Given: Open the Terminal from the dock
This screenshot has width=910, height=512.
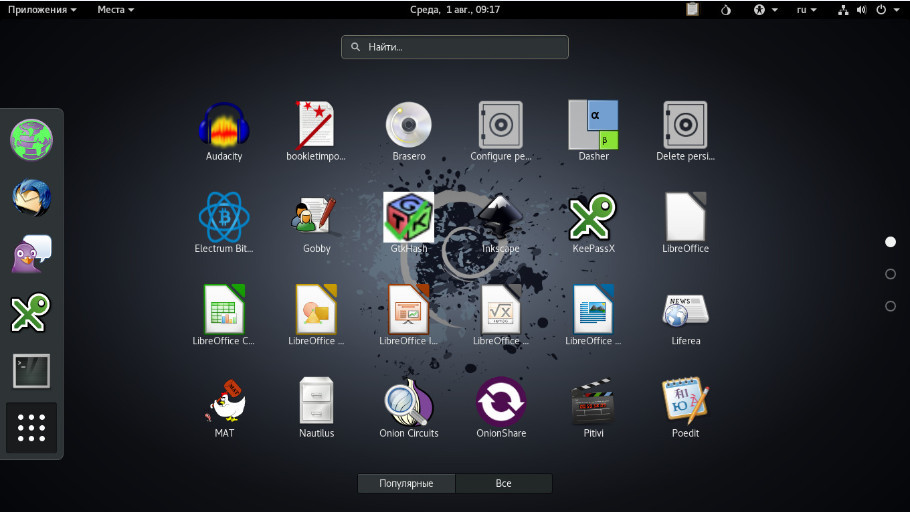Looking at the screenshot, I should [x=31, y=370].
